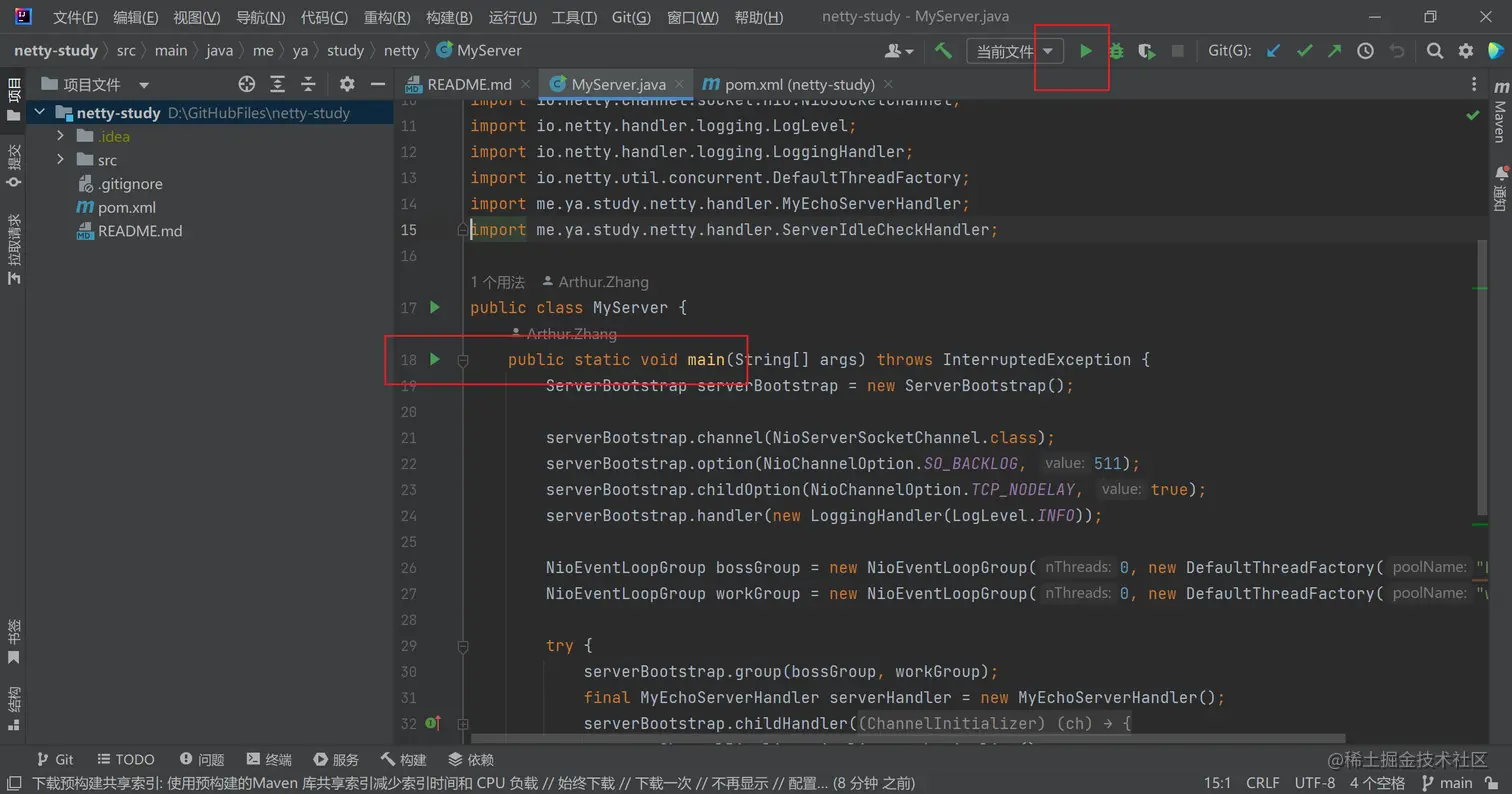Open the 项目文件 view selector dropdown

(95, 85)
